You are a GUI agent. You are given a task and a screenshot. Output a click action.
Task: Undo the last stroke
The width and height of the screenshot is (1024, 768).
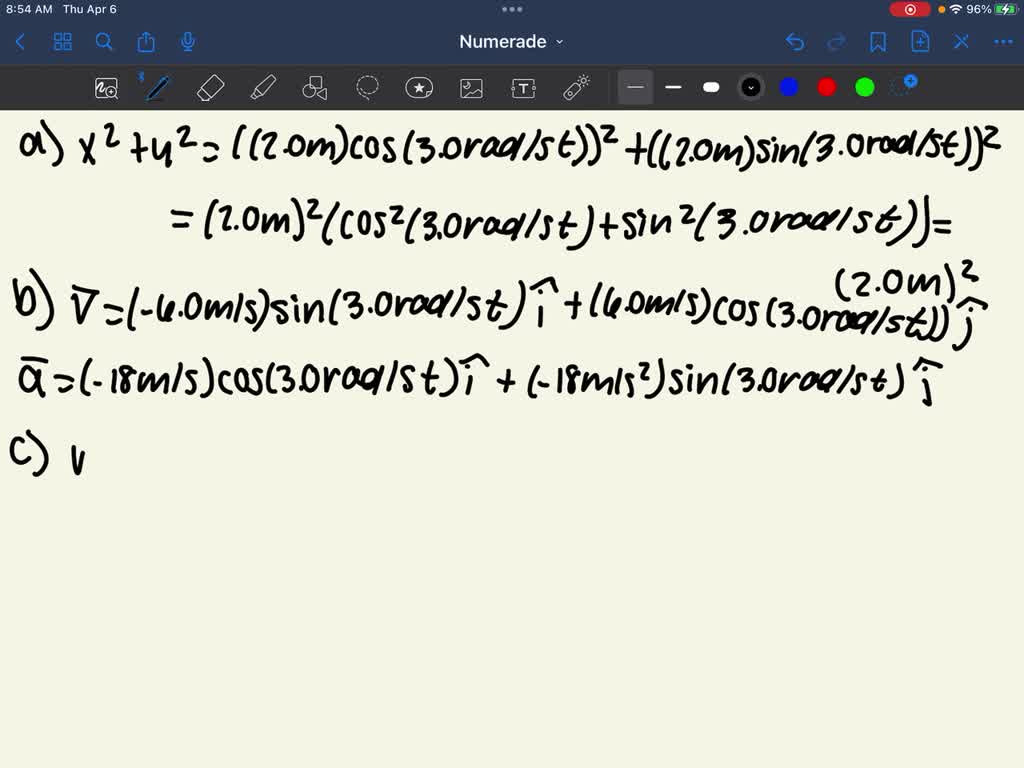coord(795,41)
